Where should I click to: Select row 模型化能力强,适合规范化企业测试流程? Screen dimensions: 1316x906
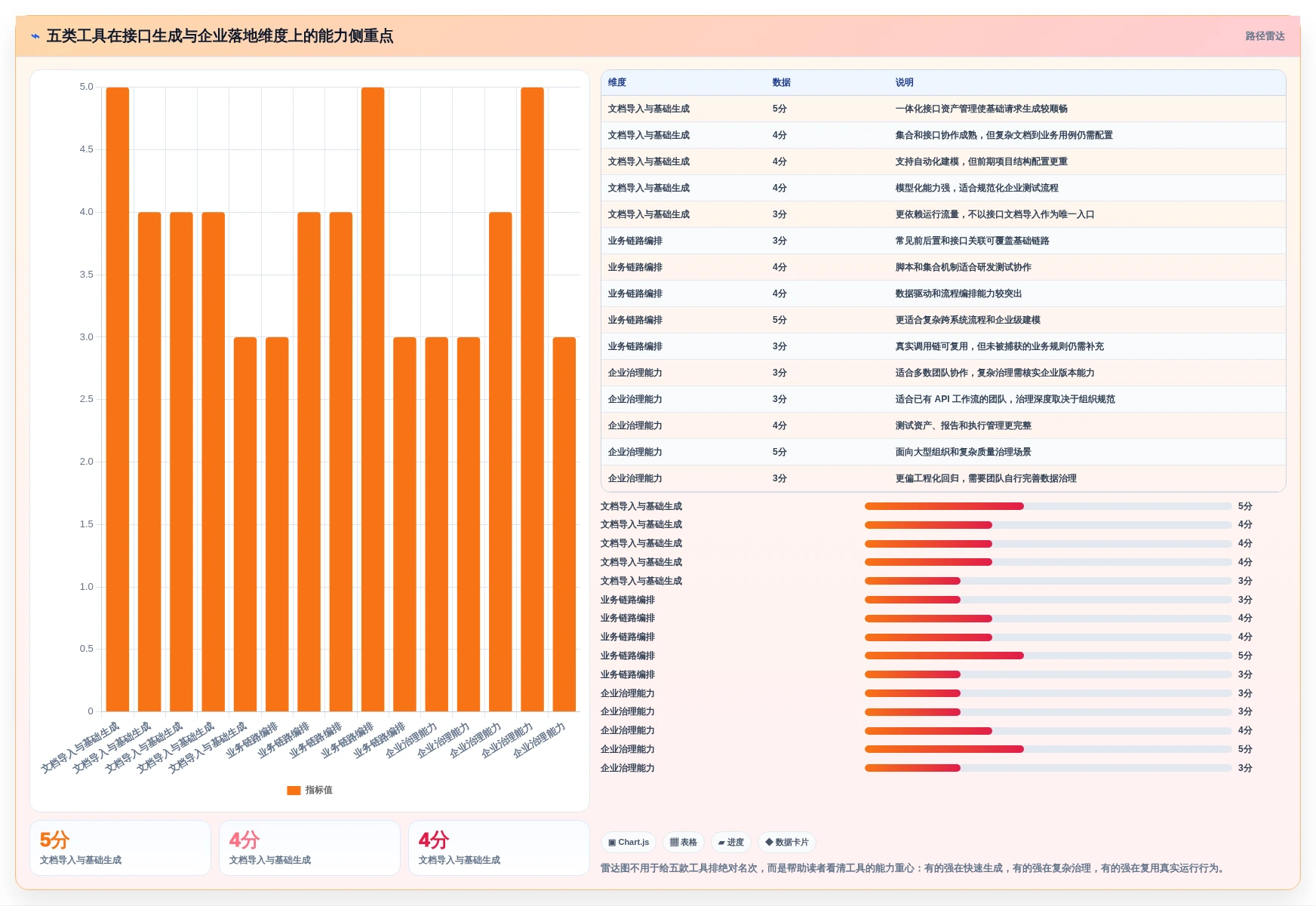pyautogui.click(x=943, y=189)
